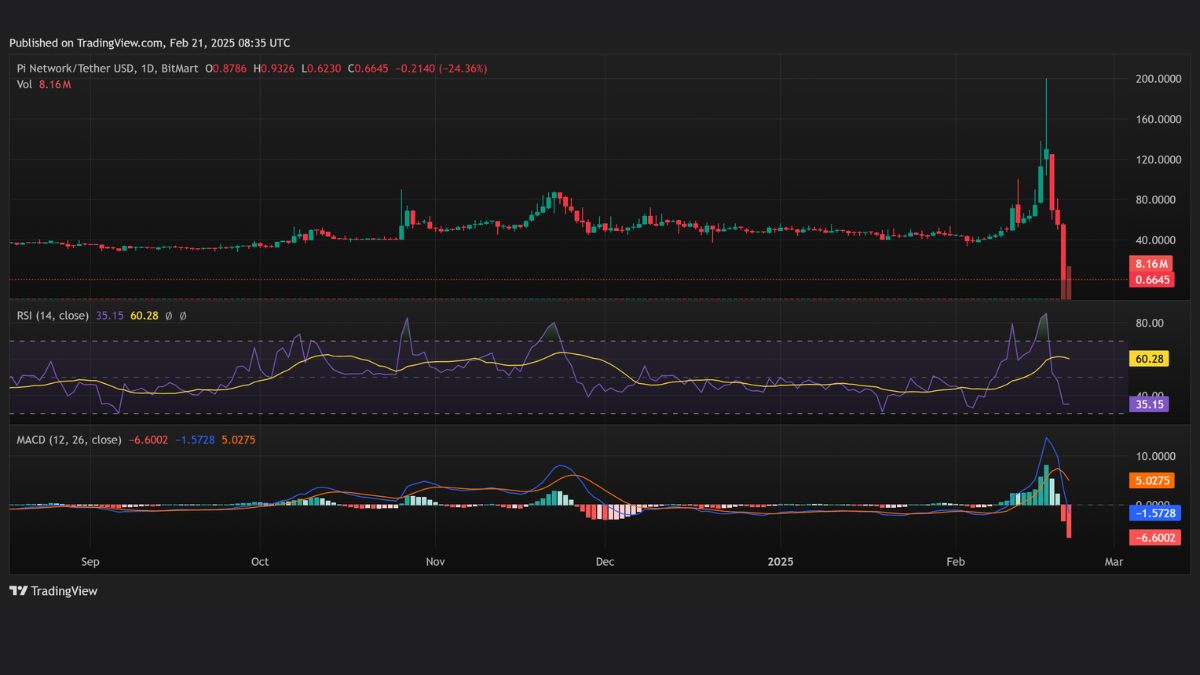The height and width of the screenshot is (675, 1200).
Task: Click the TradingView logo at chart bottom
Action: 53,591
